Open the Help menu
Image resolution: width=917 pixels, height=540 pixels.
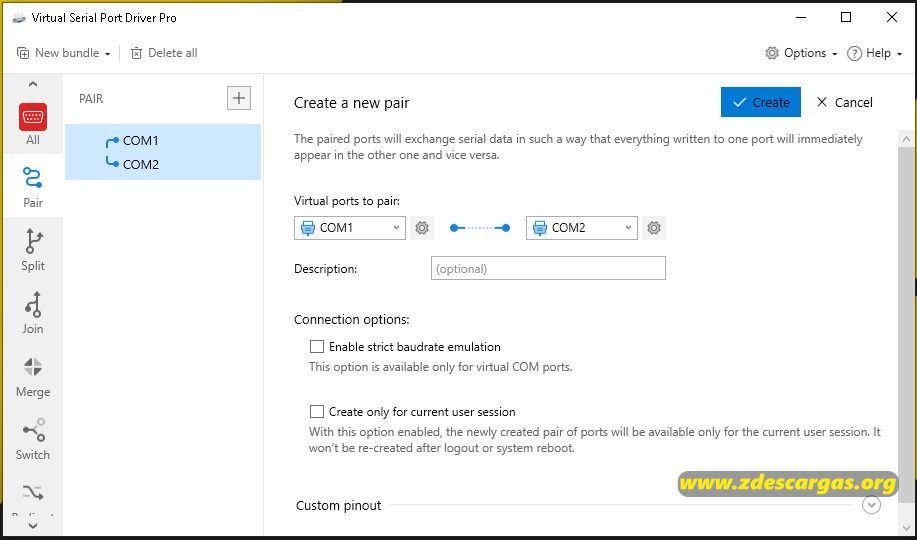[x=874, y=53]
